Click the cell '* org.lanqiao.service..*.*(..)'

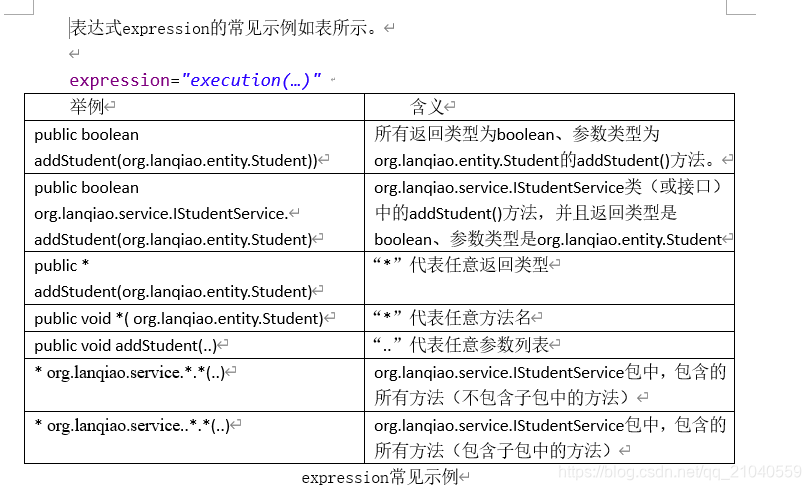132,425
